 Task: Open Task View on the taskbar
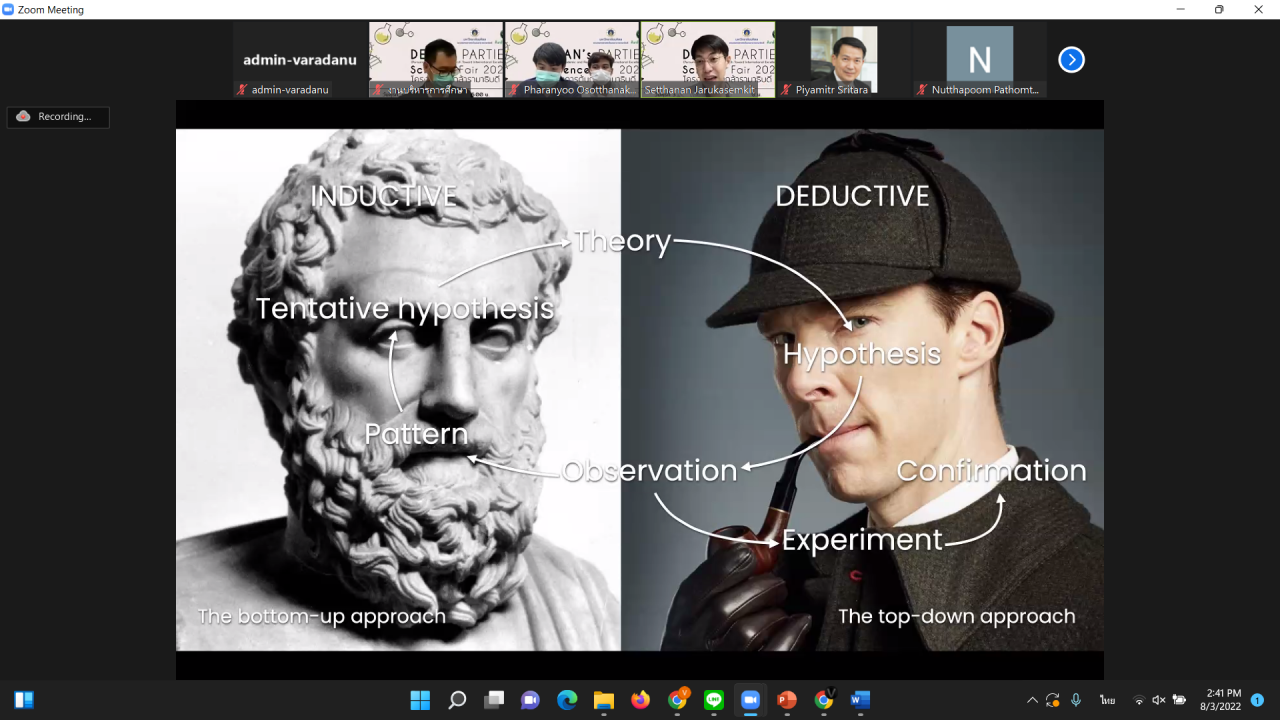[x=494, y=700]
